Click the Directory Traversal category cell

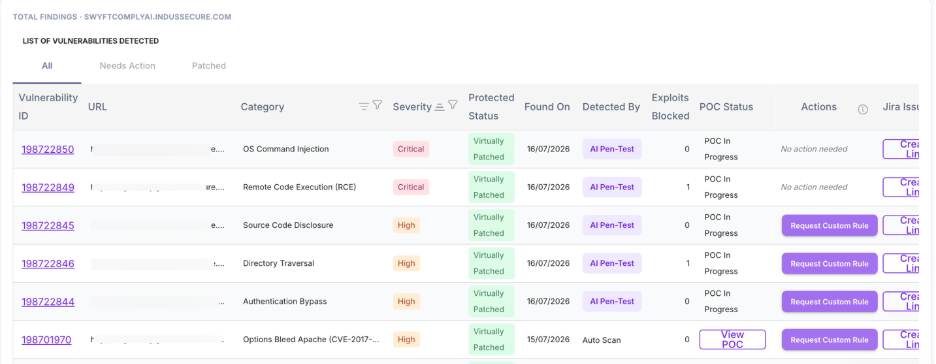click(x=279, y=264)
